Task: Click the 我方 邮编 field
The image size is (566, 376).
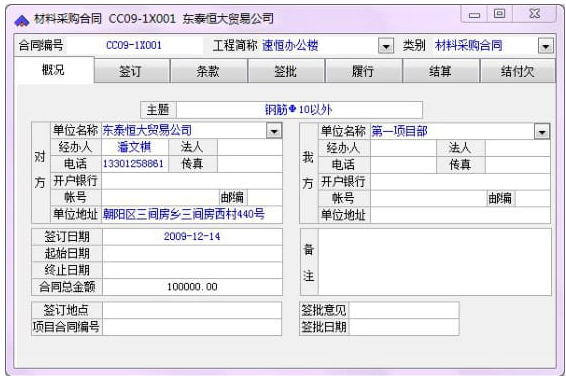Action: click(x=533, y=198)
